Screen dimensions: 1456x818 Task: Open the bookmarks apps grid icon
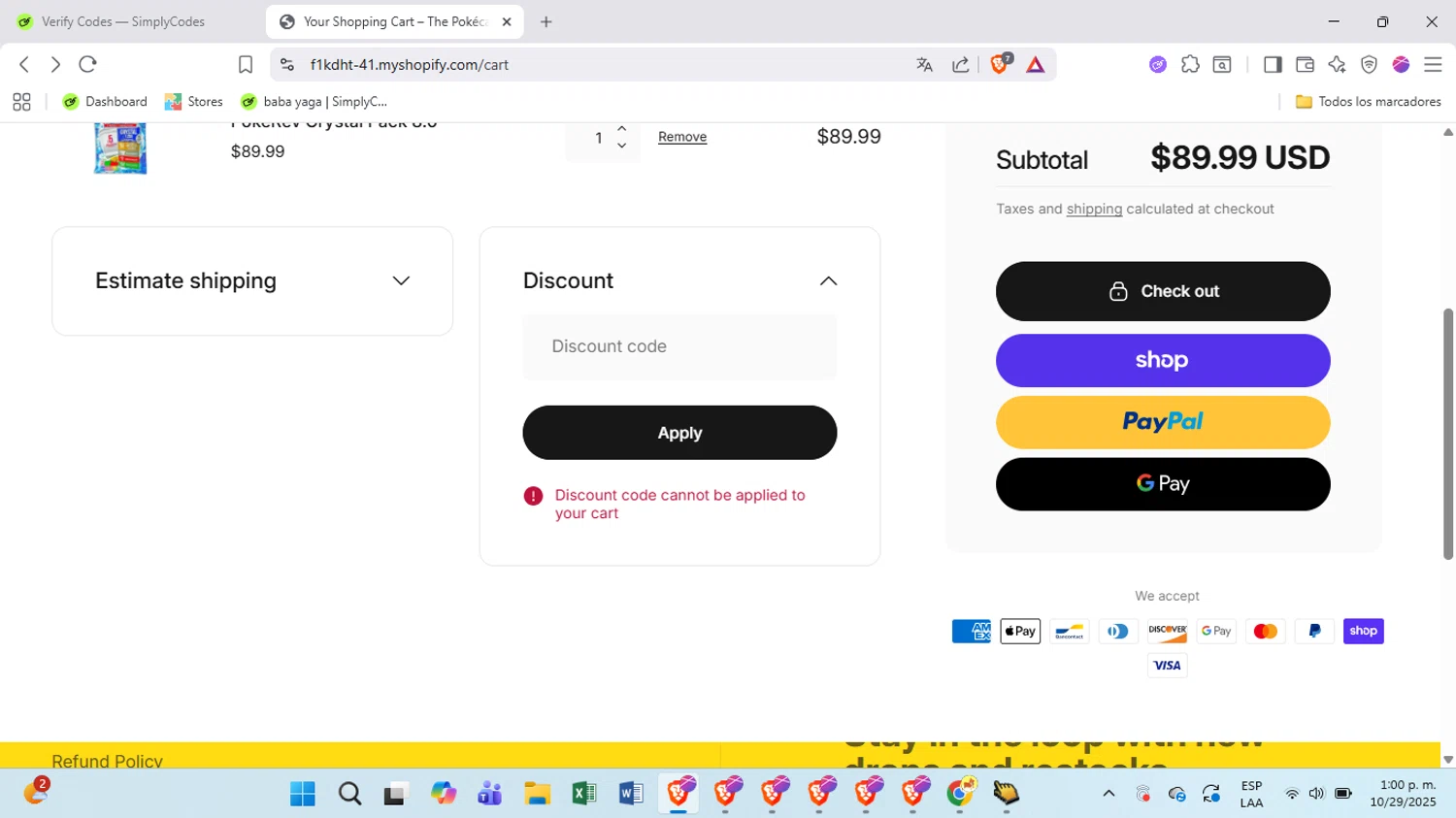tap(21, 102)
